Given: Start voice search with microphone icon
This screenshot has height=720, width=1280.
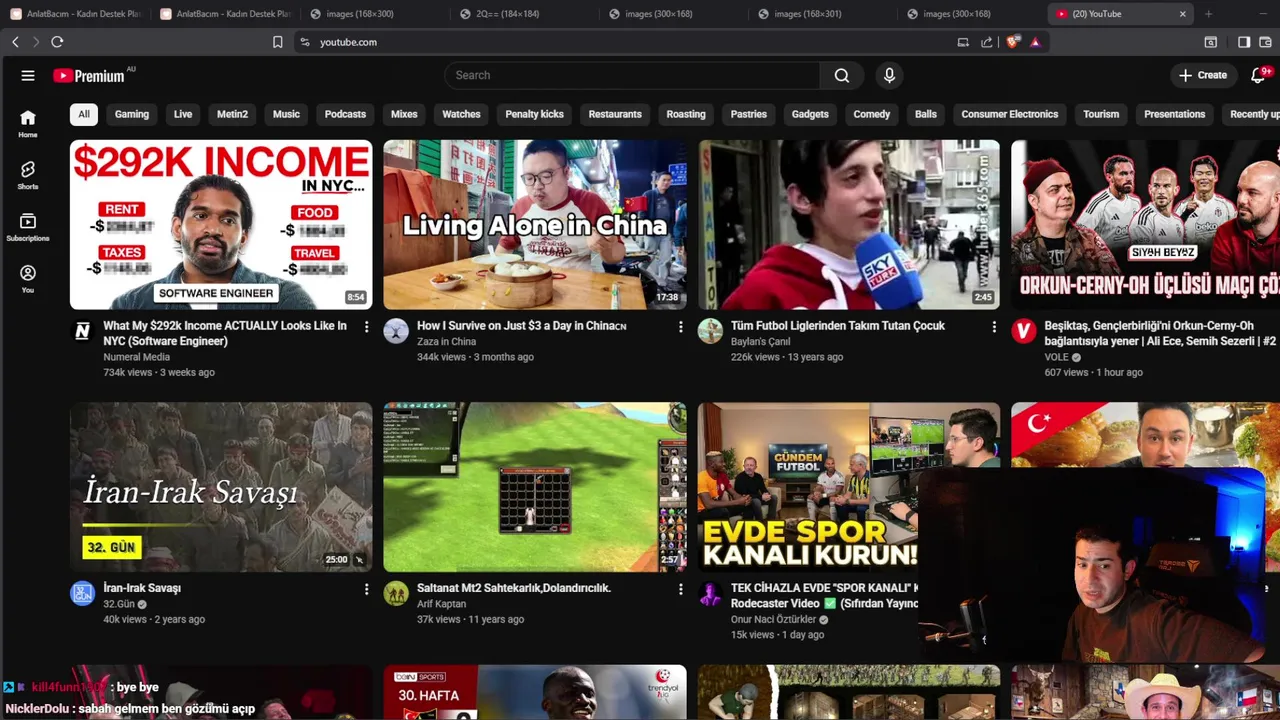Looking at the screenshot, I should [x=889, y=75].
